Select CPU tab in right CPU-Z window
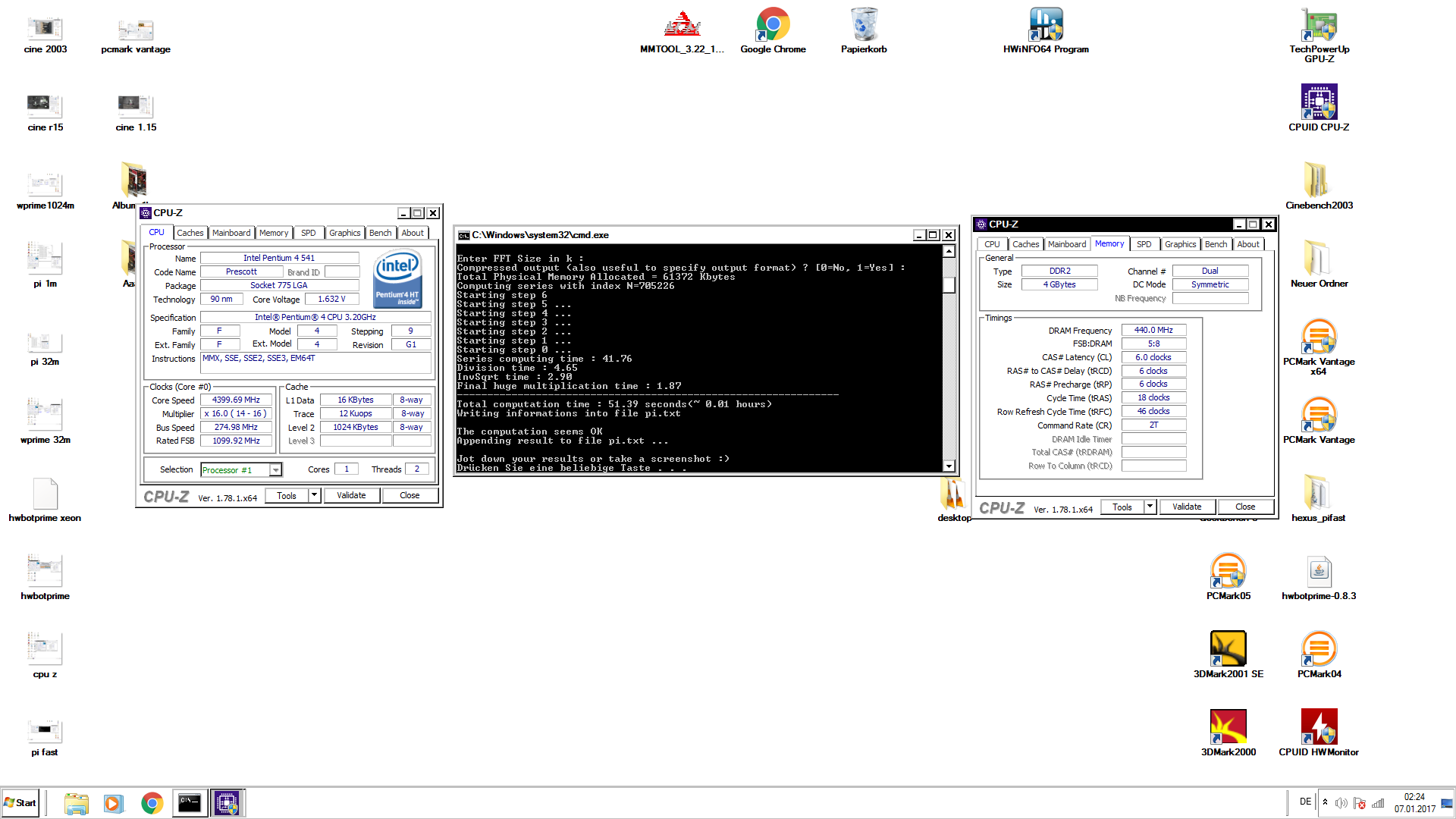Viewport: 1456px width, 819px height. click(x=992, y=244)
